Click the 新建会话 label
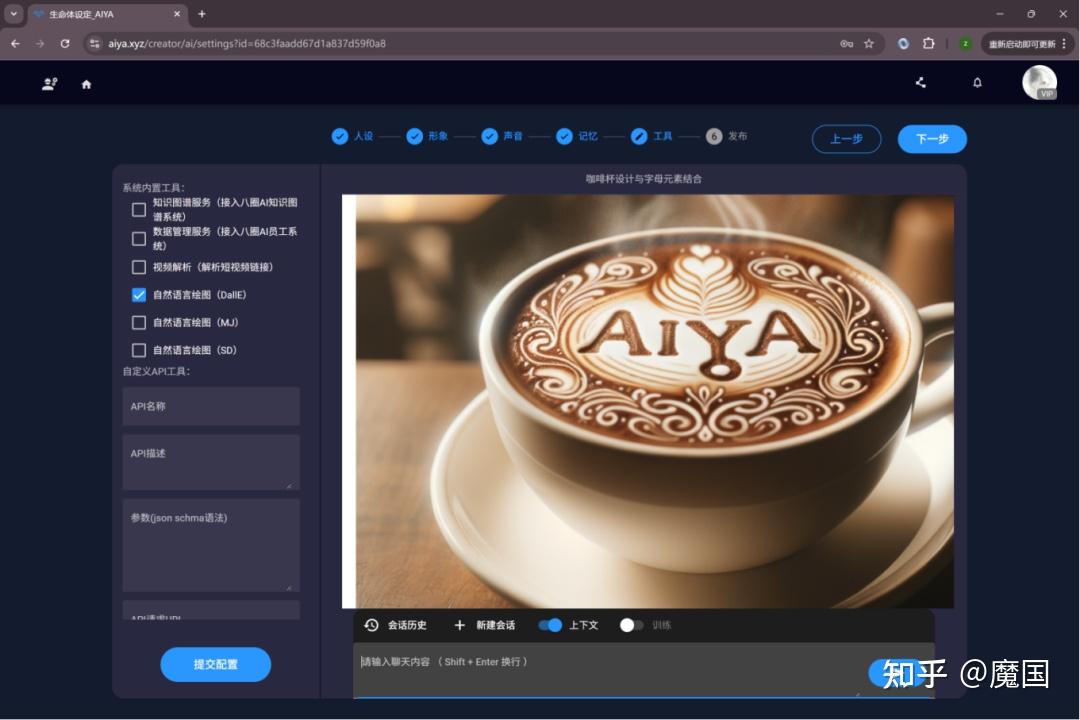The height and width of the screenshot is (720, 1080). coord(496,625)
